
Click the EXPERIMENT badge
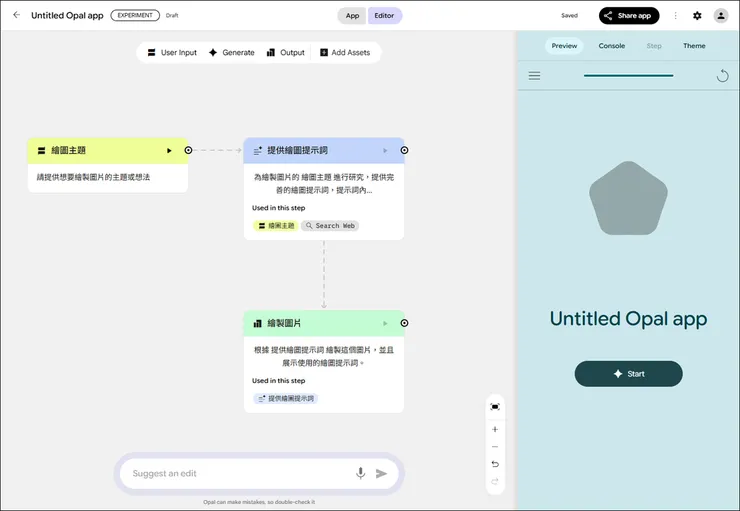click(135, 15)
